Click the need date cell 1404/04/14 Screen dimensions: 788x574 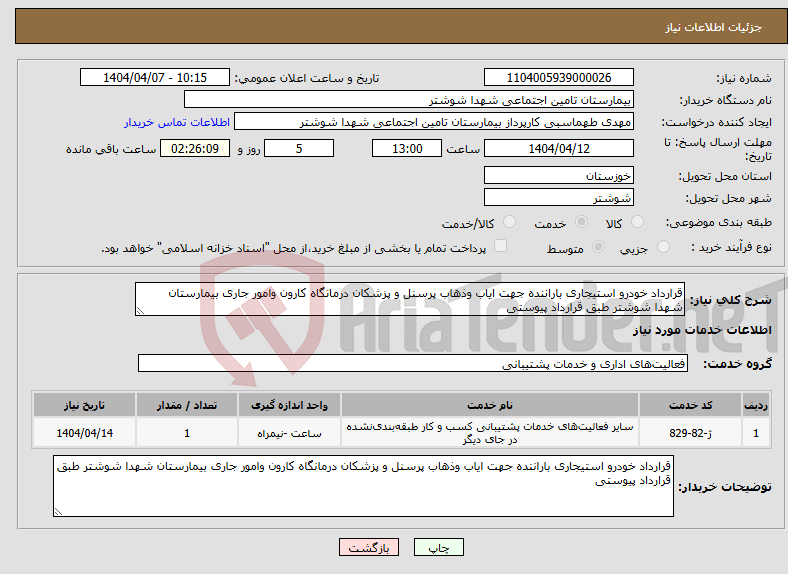tap(84, 432)
